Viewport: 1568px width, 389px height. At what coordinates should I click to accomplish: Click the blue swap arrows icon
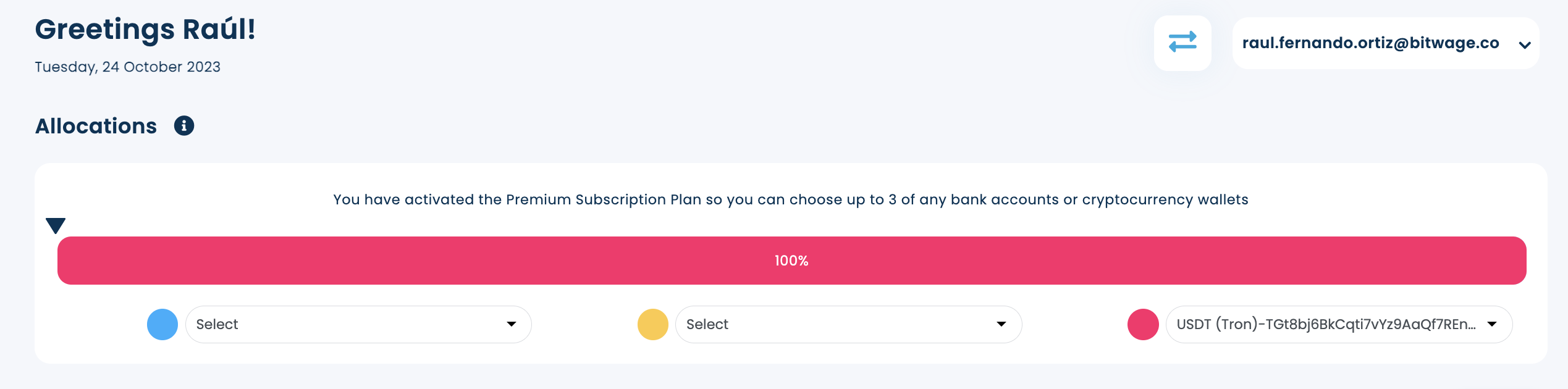click(1182, 43)
